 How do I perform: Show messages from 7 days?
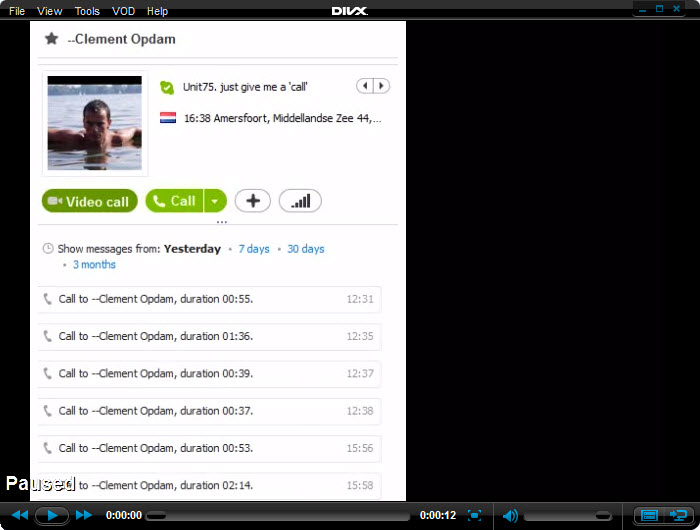click(254, 249)
